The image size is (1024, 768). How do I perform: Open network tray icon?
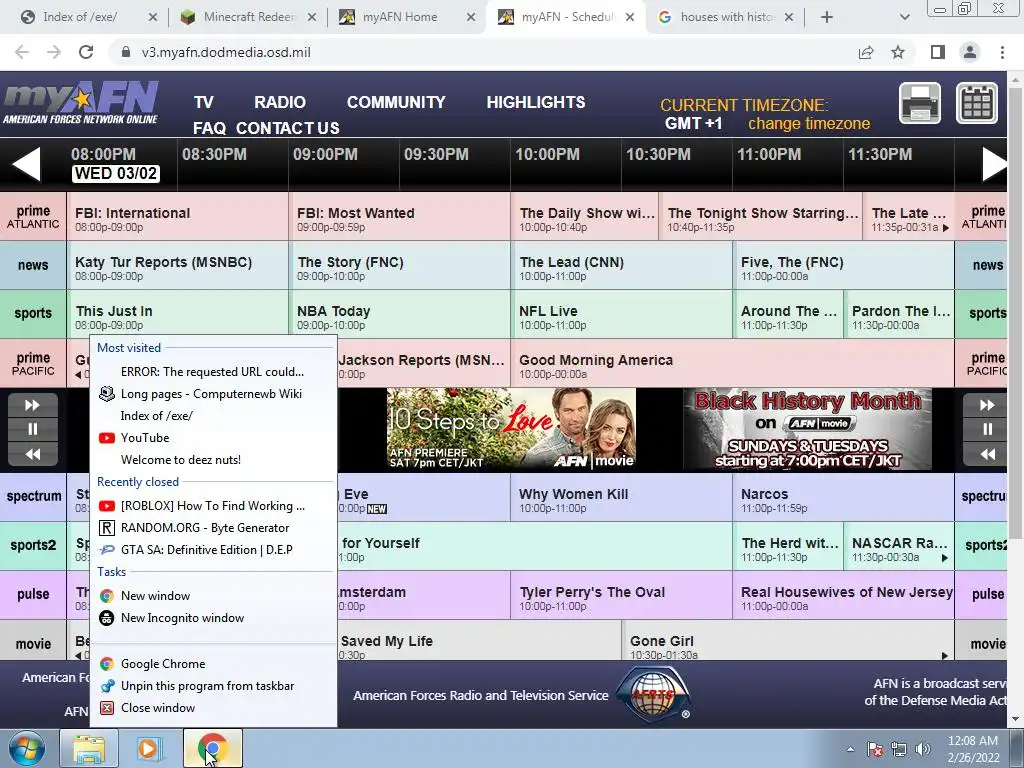[899, 749]
